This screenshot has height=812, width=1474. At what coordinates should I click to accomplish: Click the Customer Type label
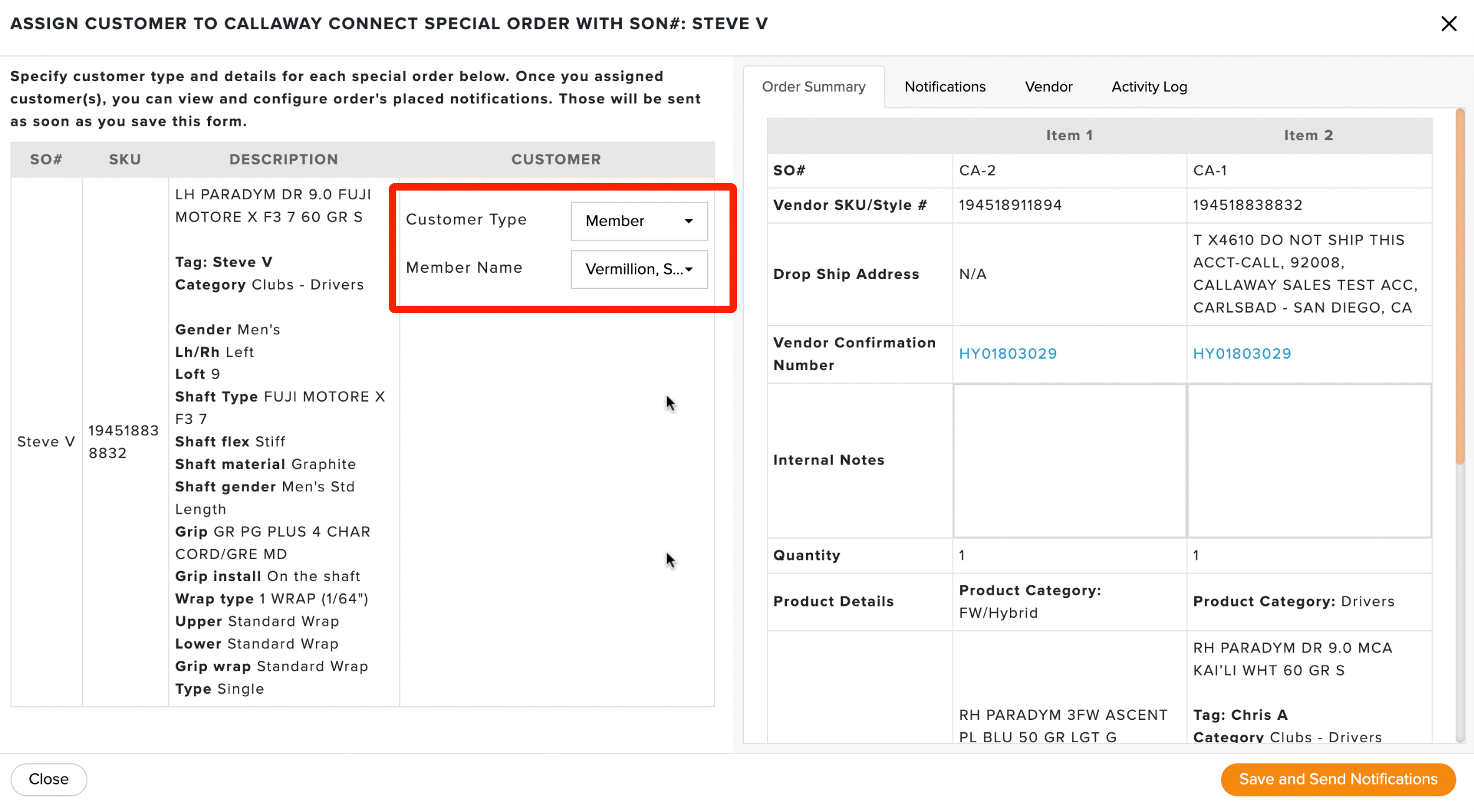[x=466, y=220]
